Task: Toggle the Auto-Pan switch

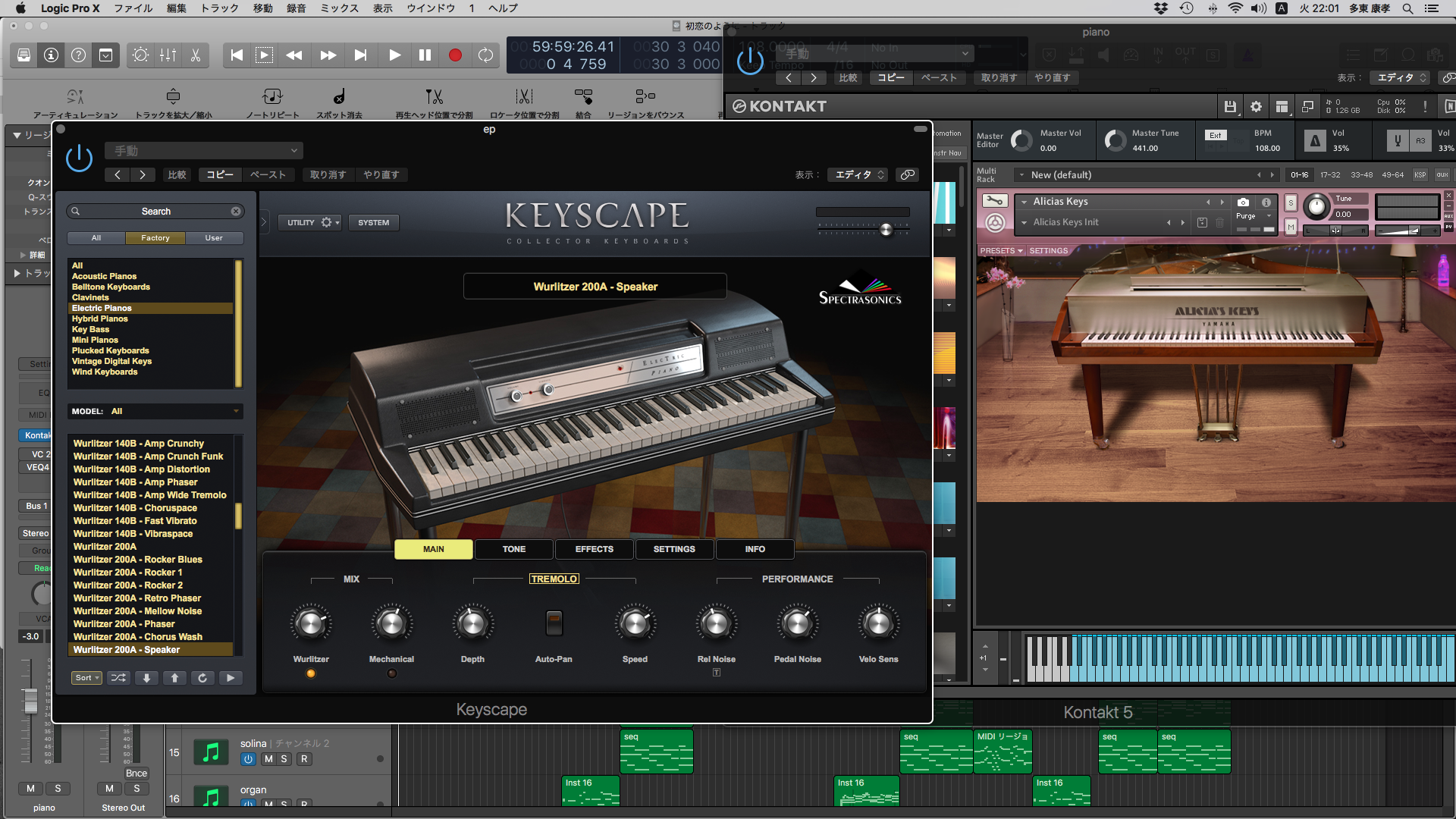Action: click(554, 623)
